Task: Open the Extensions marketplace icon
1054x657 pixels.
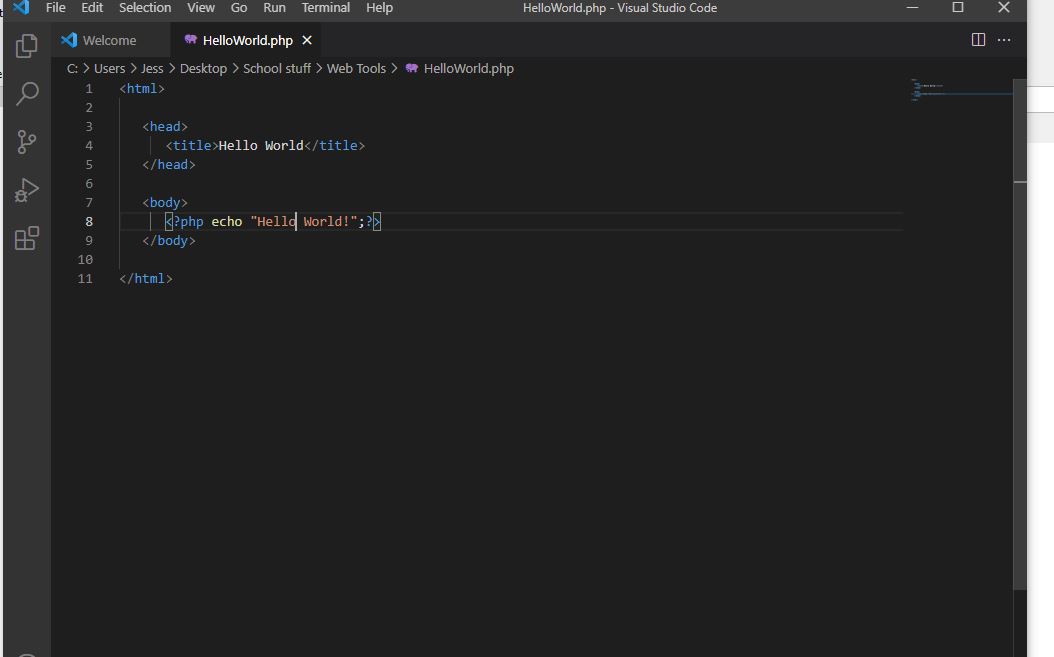Action: coord(27,238)
